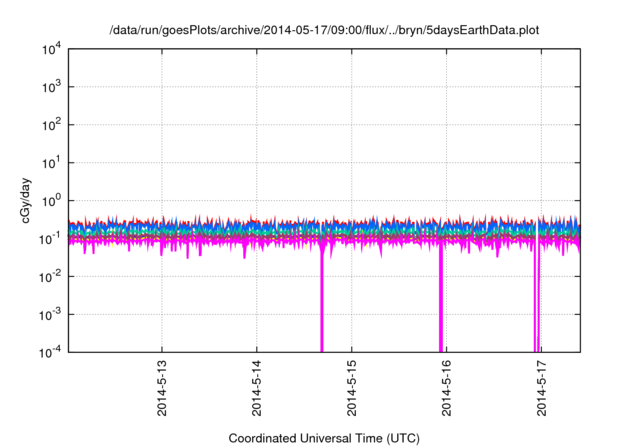Viewport: 640px width, 448px height.
Task: Click the 10^-2 y-axis tick label
Action: pyautogui.click(x=50, y=277)
